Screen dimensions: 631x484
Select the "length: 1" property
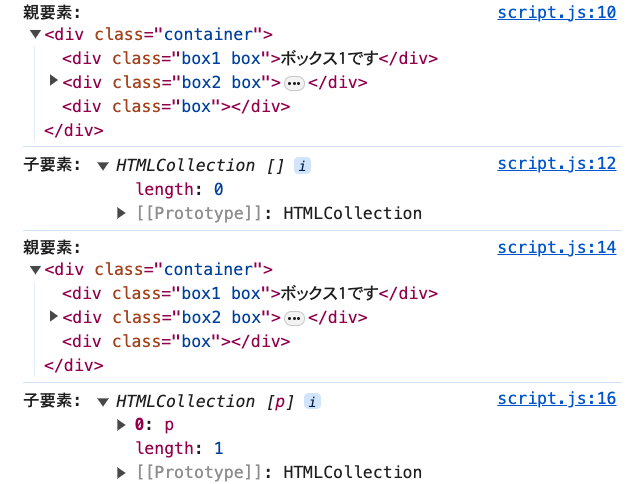point(179,448)
